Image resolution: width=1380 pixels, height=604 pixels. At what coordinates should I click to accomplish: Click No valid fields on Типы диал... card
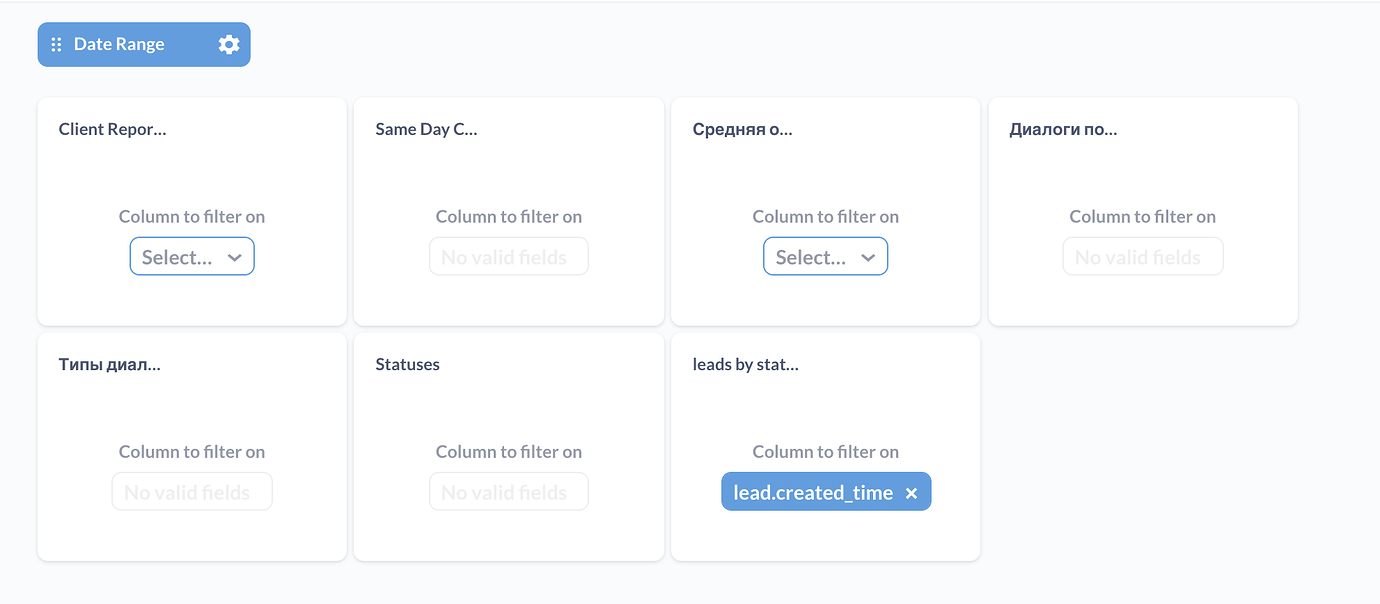click(192, 491)
